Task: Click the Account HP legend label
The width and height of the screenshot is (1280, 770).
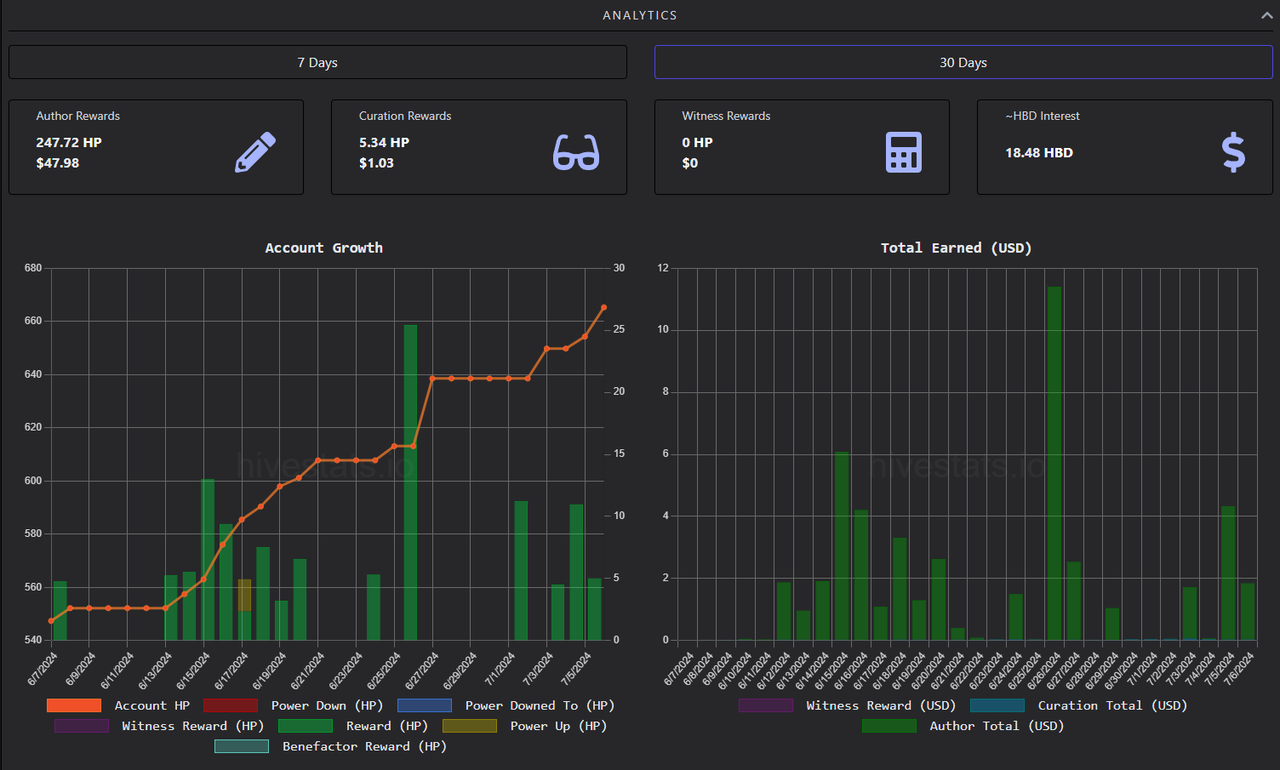Action: (x=152, y=706)
